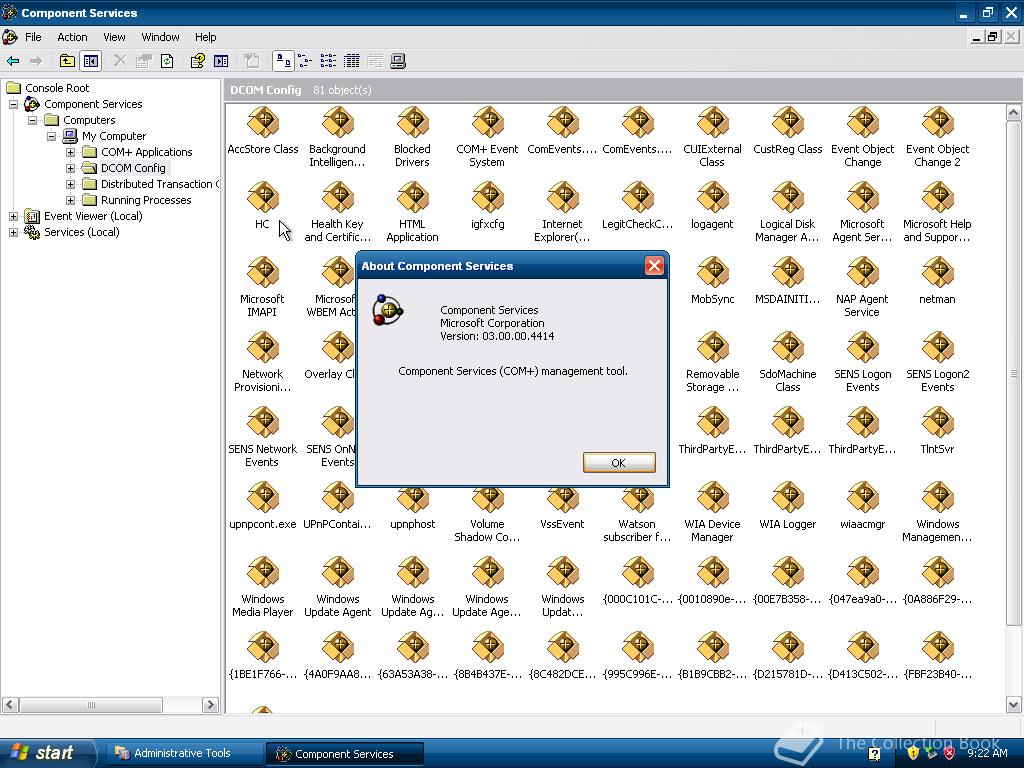Collapse the My Computer tree node
Viewport: 1024px width, 768px height.
click(52, 136)
